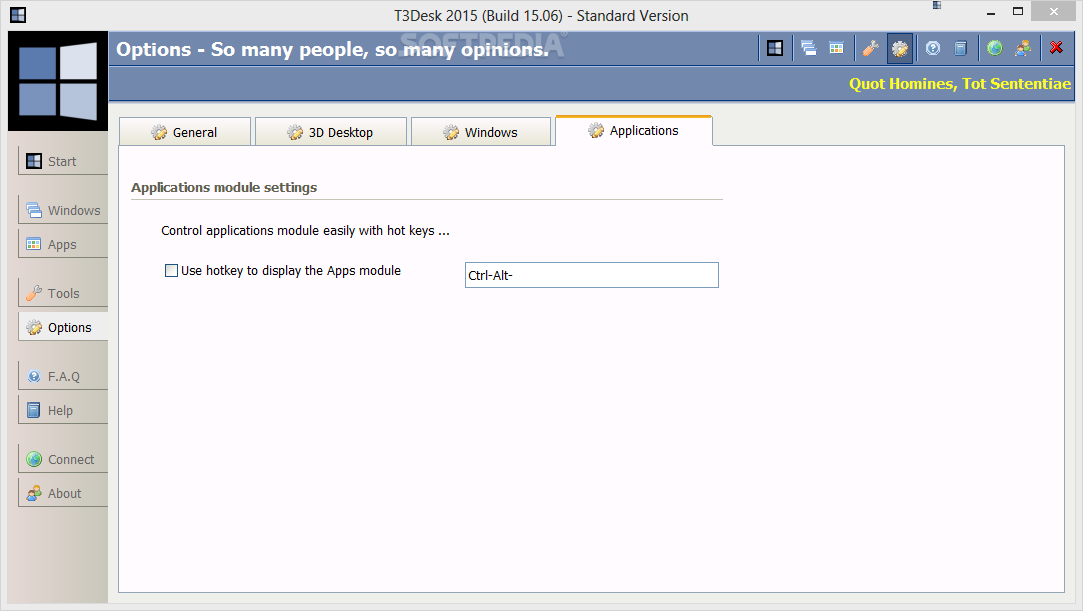The width and height of the screenshot is (1083, 611).
Task: Switch to the General tab
Action: [x=185, y=132]
